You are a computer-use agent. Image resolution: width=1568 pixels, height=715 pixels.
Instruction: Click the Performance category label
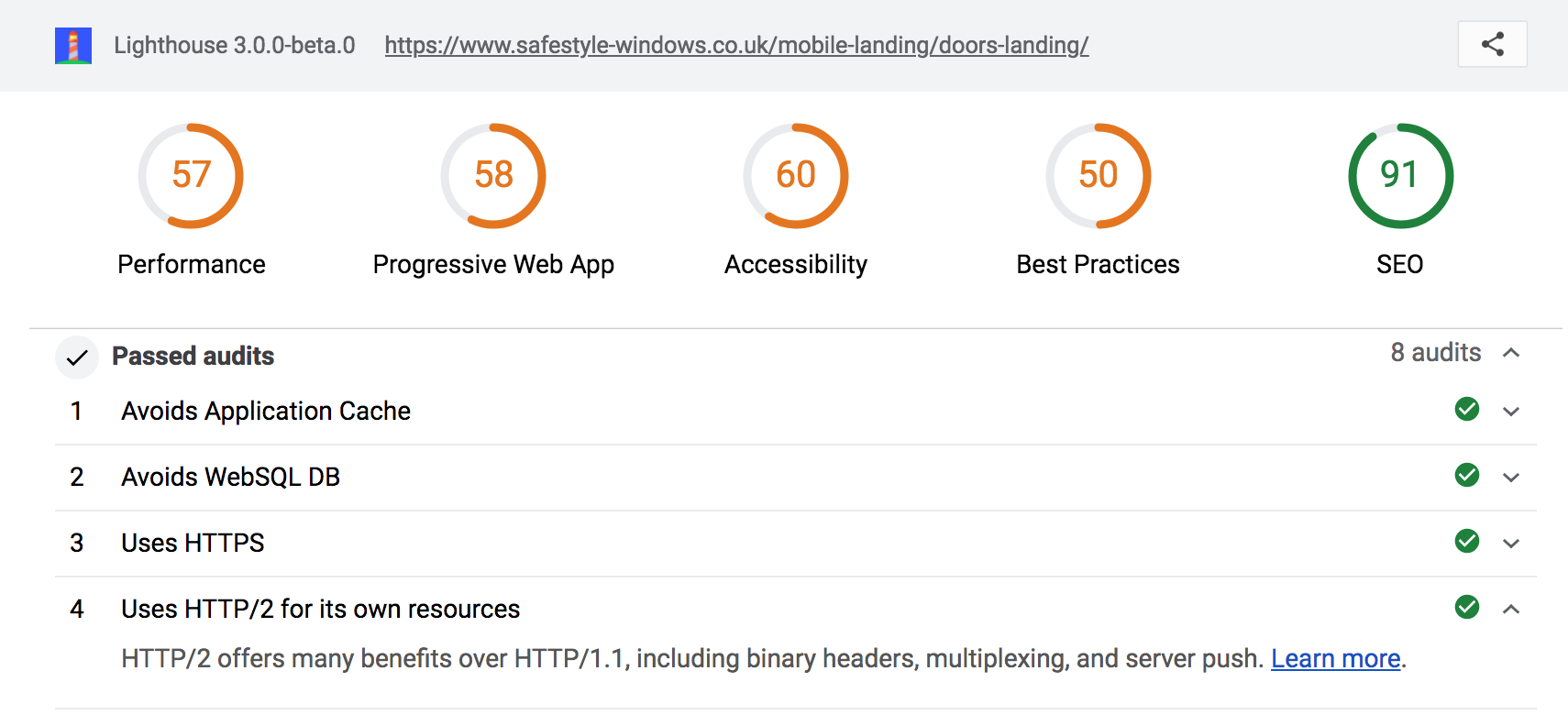(191, 264)
